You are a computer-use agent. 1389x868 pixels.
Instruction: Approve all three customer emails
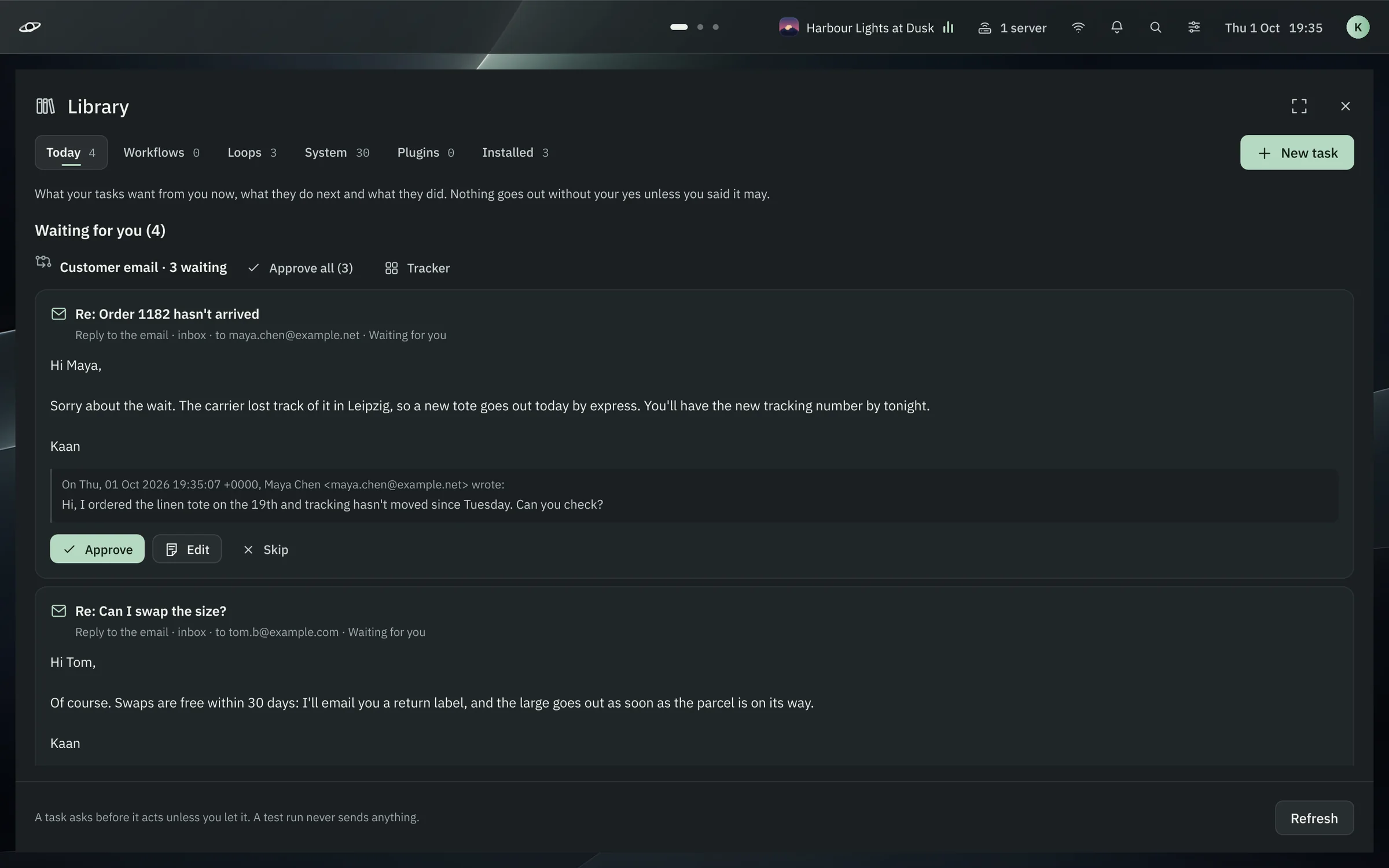pos(300,268)
